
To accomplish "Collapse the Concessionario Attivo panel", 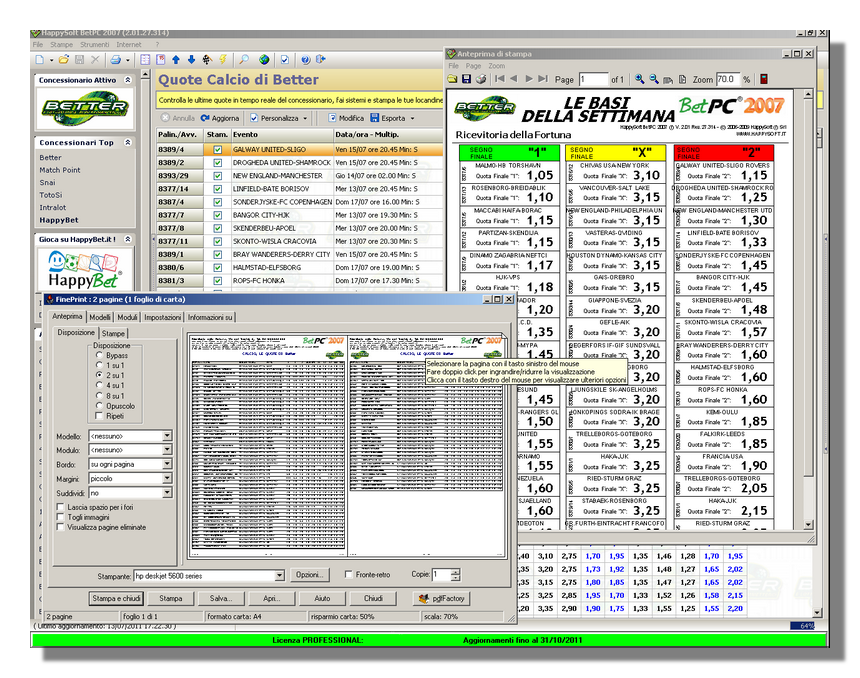I will (128, 80).
